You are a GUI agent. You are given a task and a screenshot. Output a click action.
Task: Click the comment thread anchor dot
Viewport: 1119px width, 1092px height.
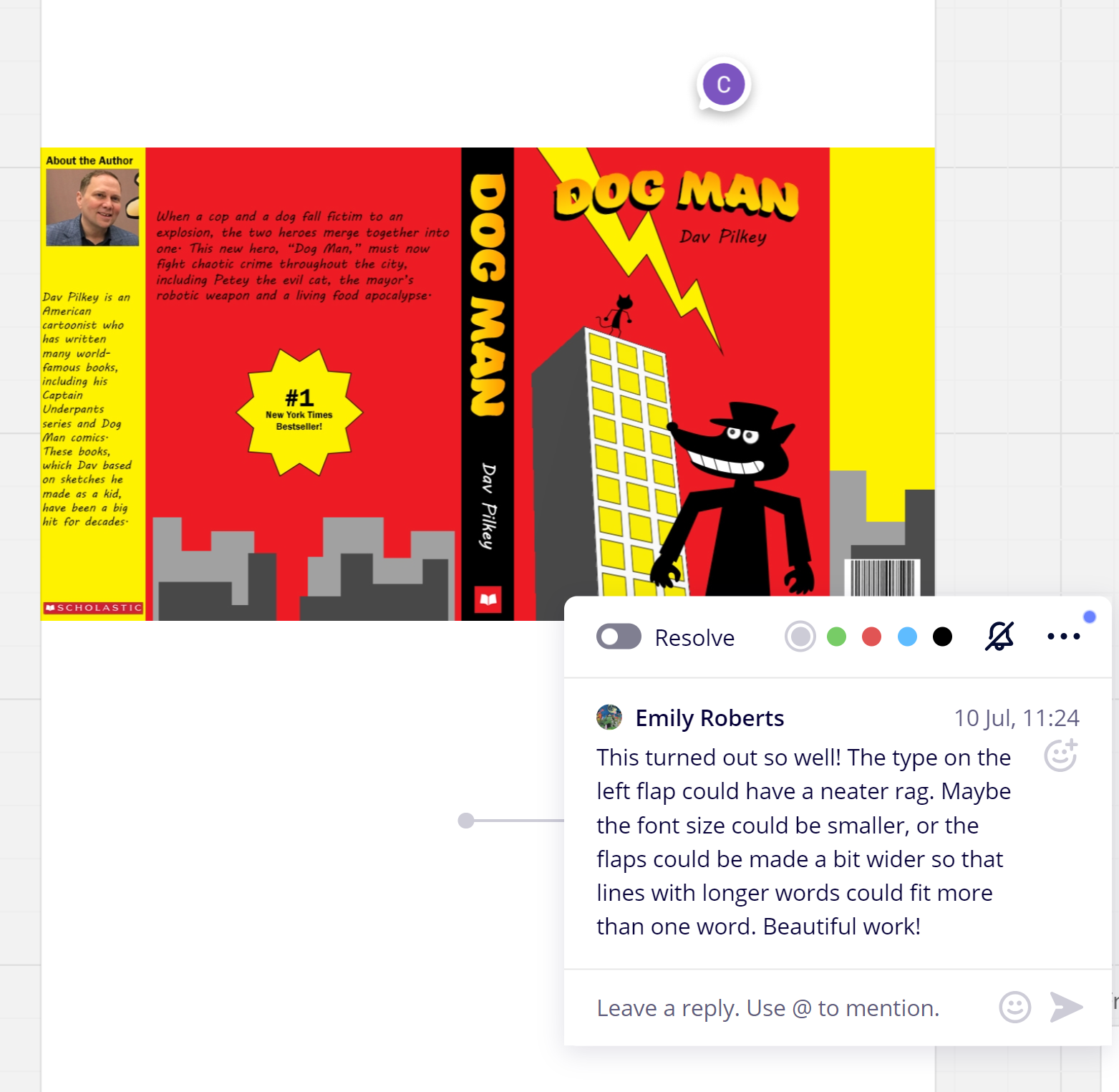pos(466,820)
